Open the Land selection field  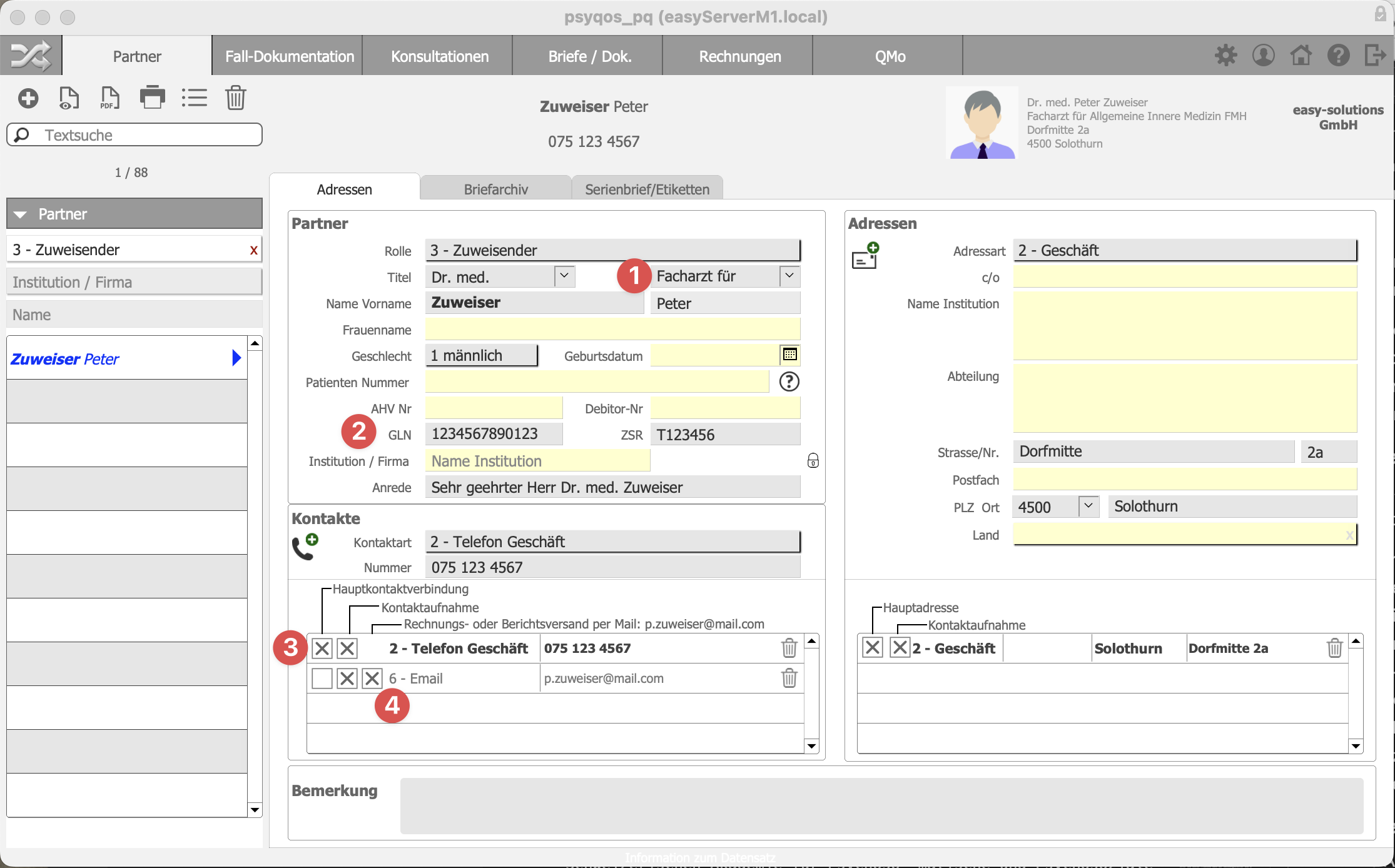[1185, 535]
